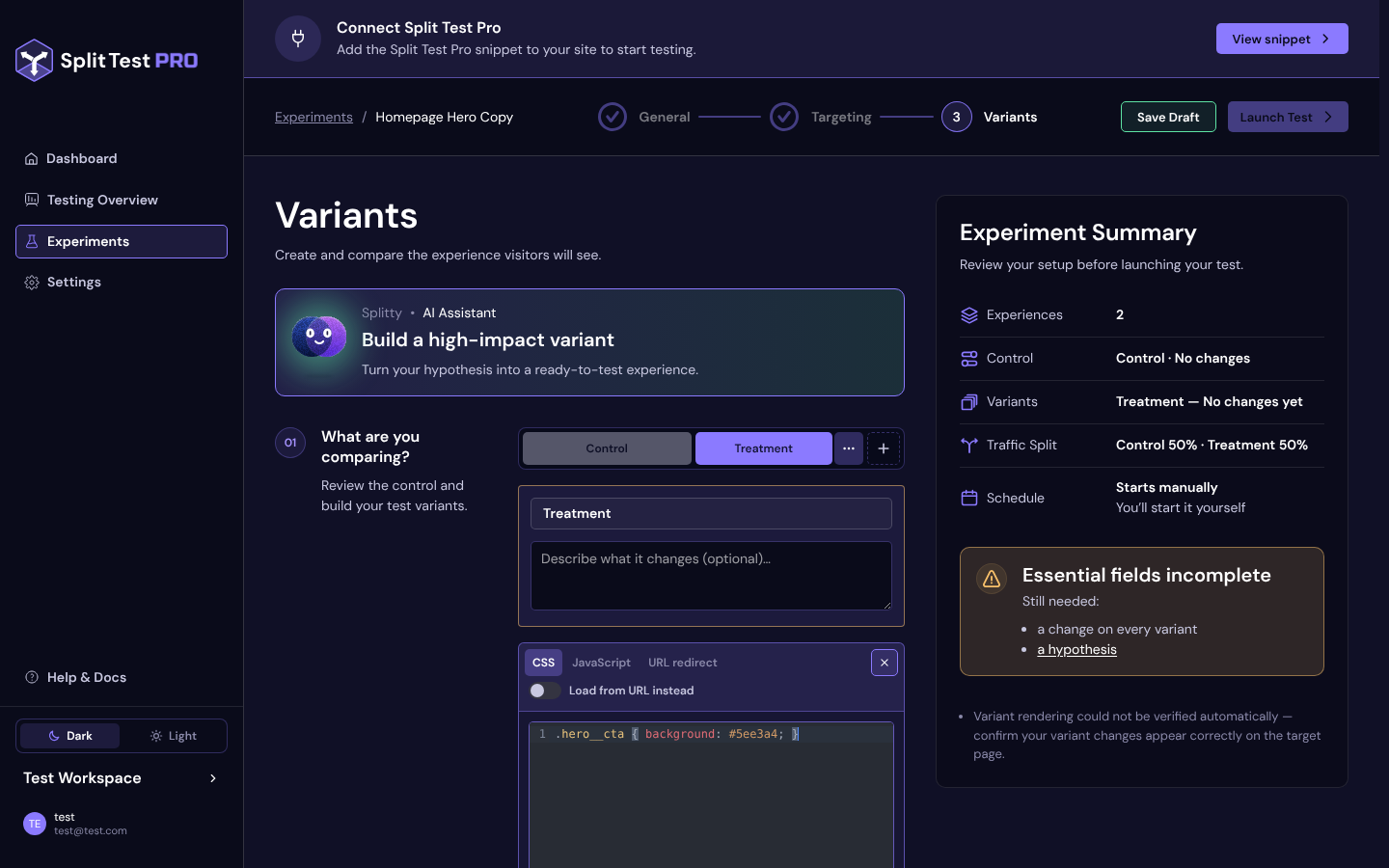Select the Control variant tab

point(607,448)
